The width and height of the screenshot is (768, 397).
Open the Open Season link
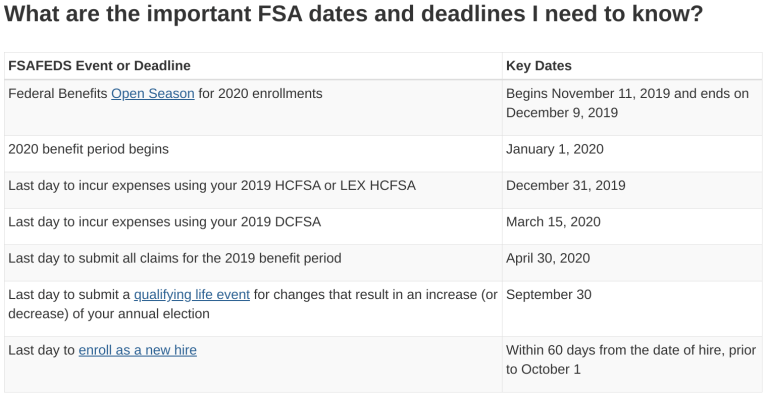coord(153,93)
